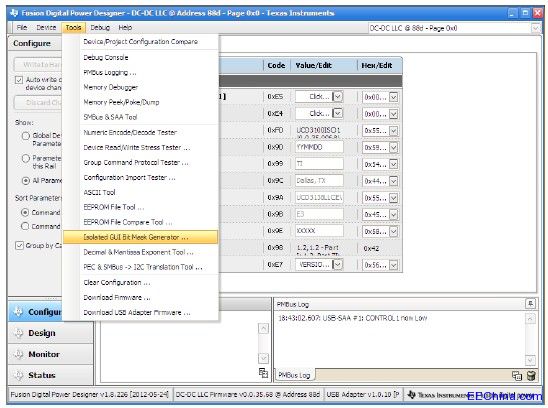Pin the PMBus Log panel
Image resolution: width=548 pixels, height=408 pixels.
pos(530,304)
